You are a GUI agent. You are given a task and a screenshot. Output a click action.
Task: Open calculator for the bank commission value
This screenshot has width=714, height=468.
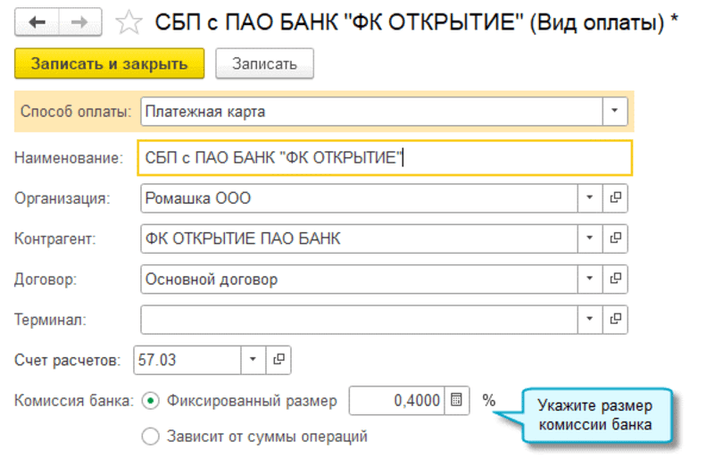(x=456, y=400)
